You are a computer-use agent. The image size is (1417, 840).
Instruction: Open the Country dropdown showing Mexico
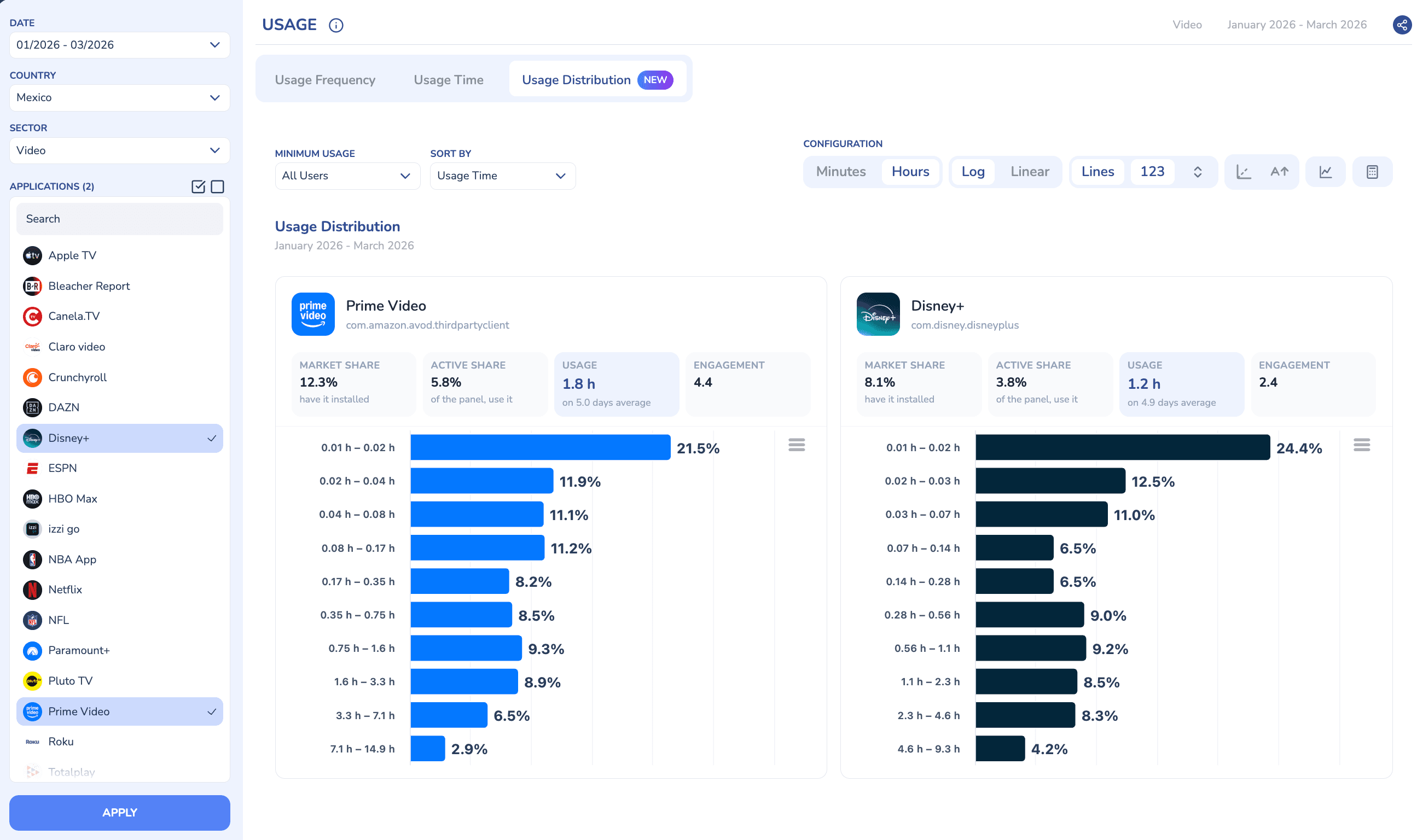tap(119, 97)
